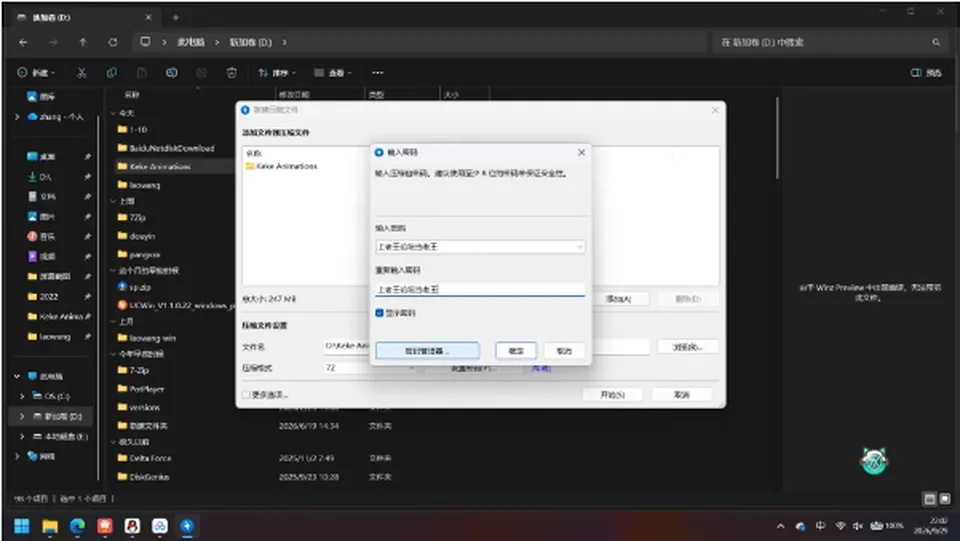Viewport: 960px width, 541px height.
Task: Collapse the Today group in file list
Action: click(113, 113)
